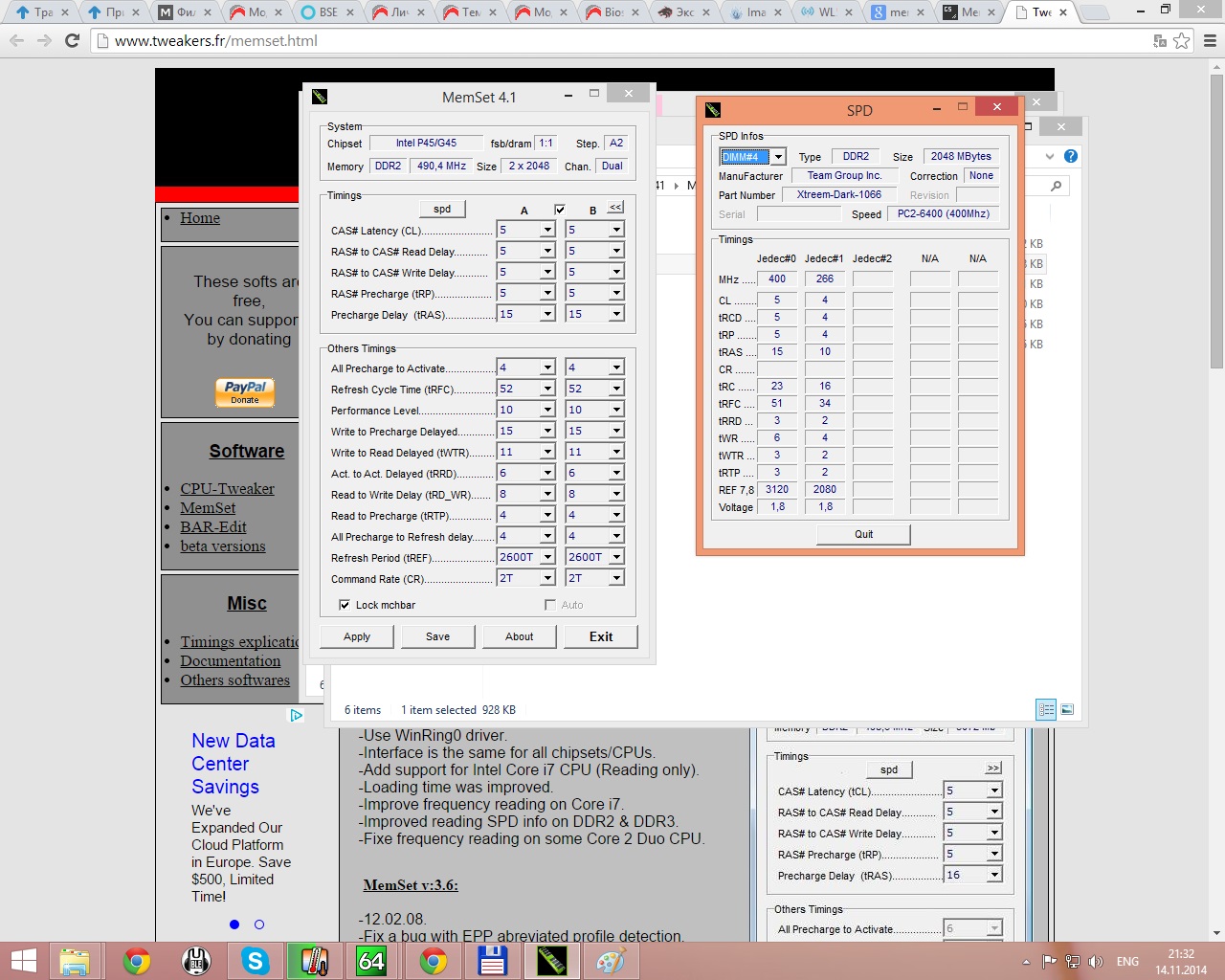Open Paint from the taskbar
1225x980 pixels.
612,961
